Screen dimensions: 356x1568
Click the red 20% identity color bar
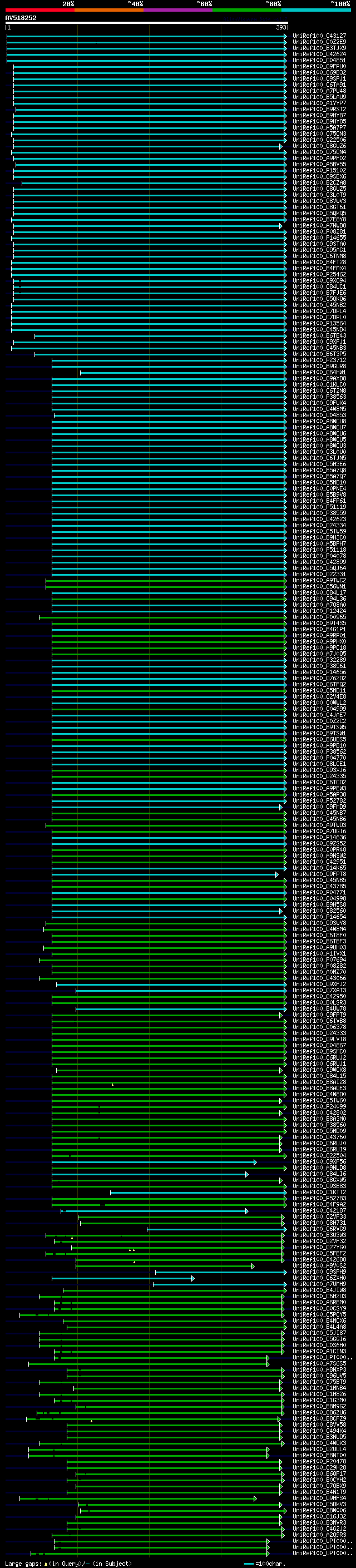(39, 10)
